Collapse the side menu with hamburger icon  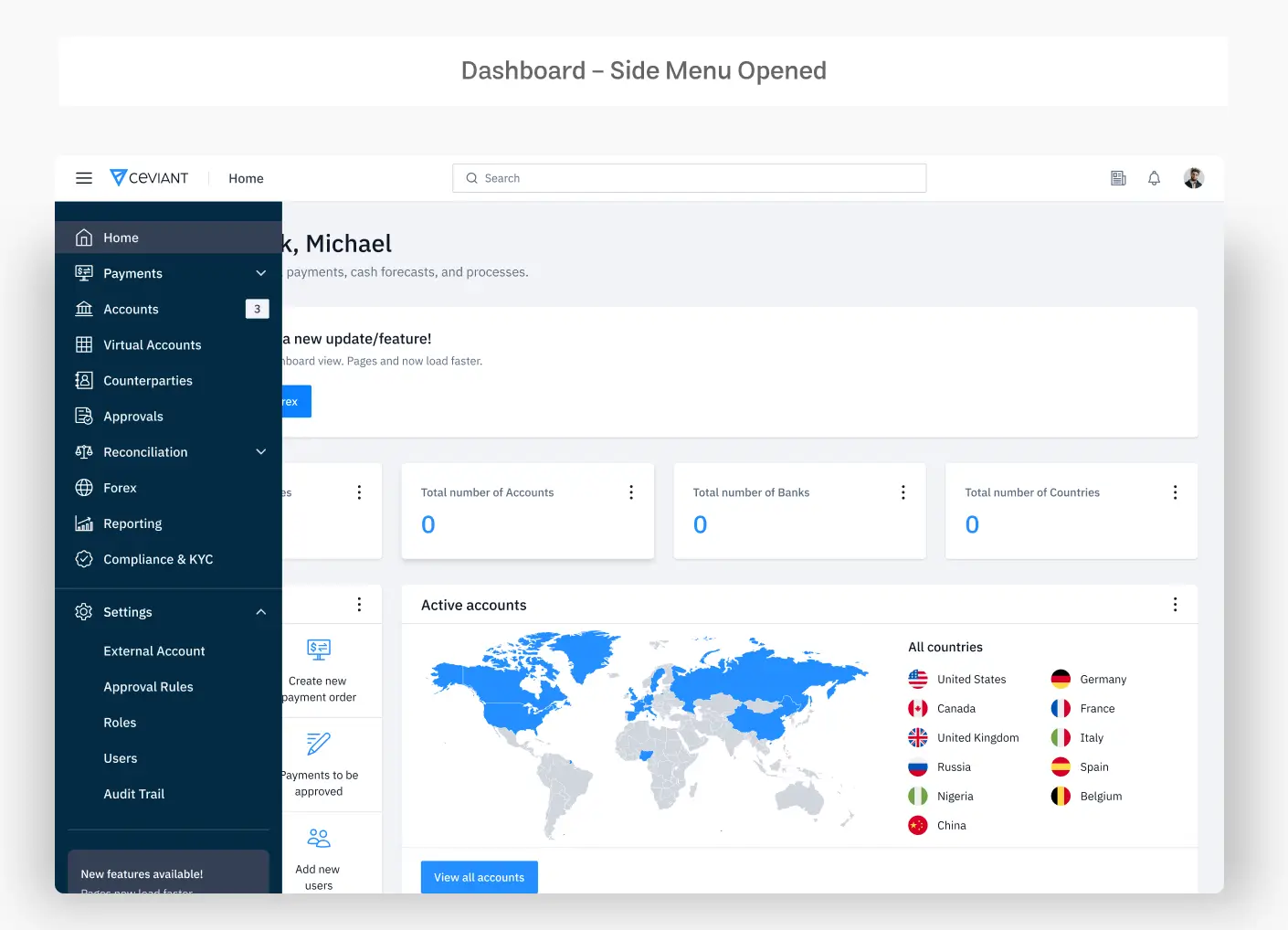84,178
